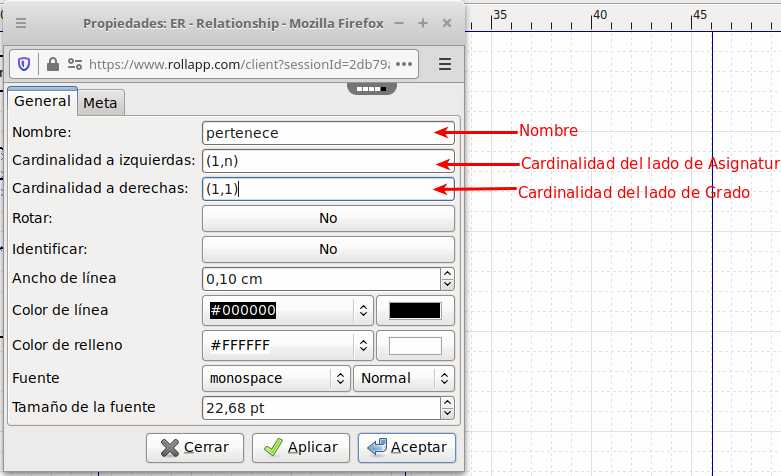
Task: Click the Fuente label
Action: pyautogui.click(x=36, y=378)
